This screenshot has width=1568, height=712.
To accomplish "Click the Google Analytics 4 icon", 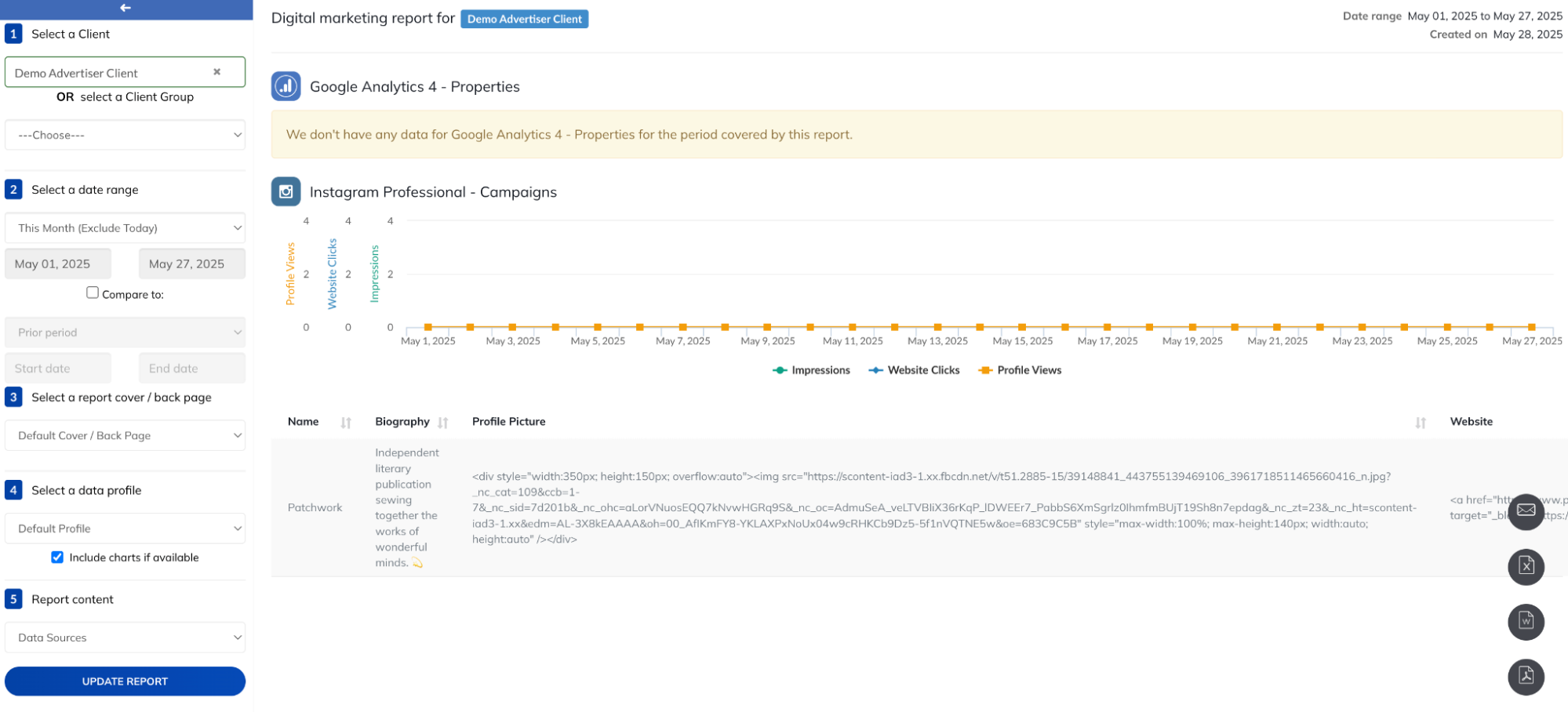I will coord(286,86).
